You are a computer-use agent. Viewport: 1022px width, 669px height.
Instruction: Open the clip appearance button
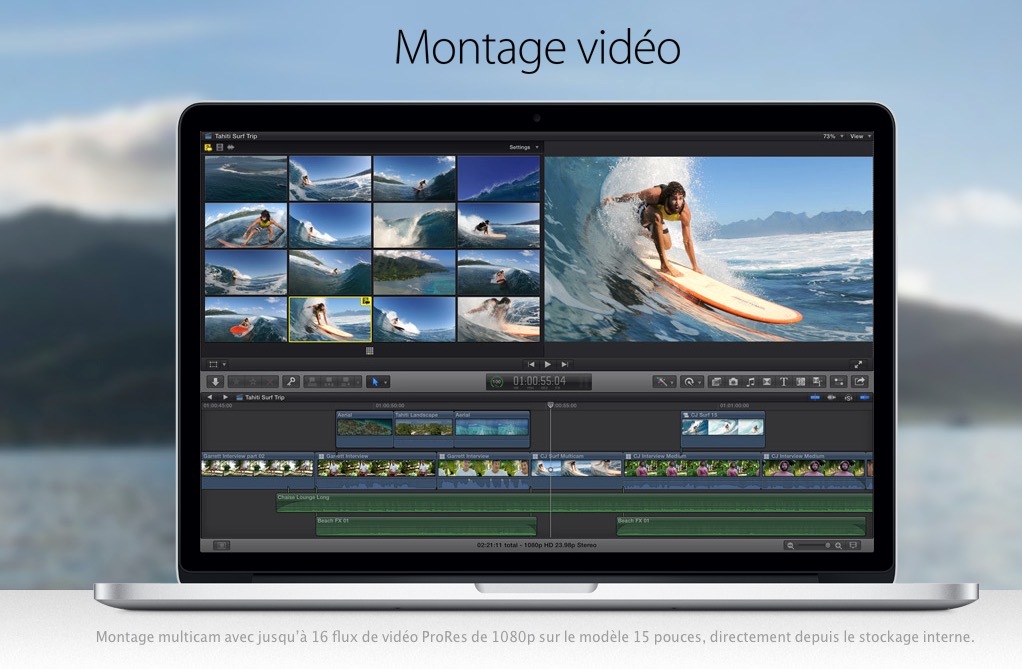tap(853, 545)
